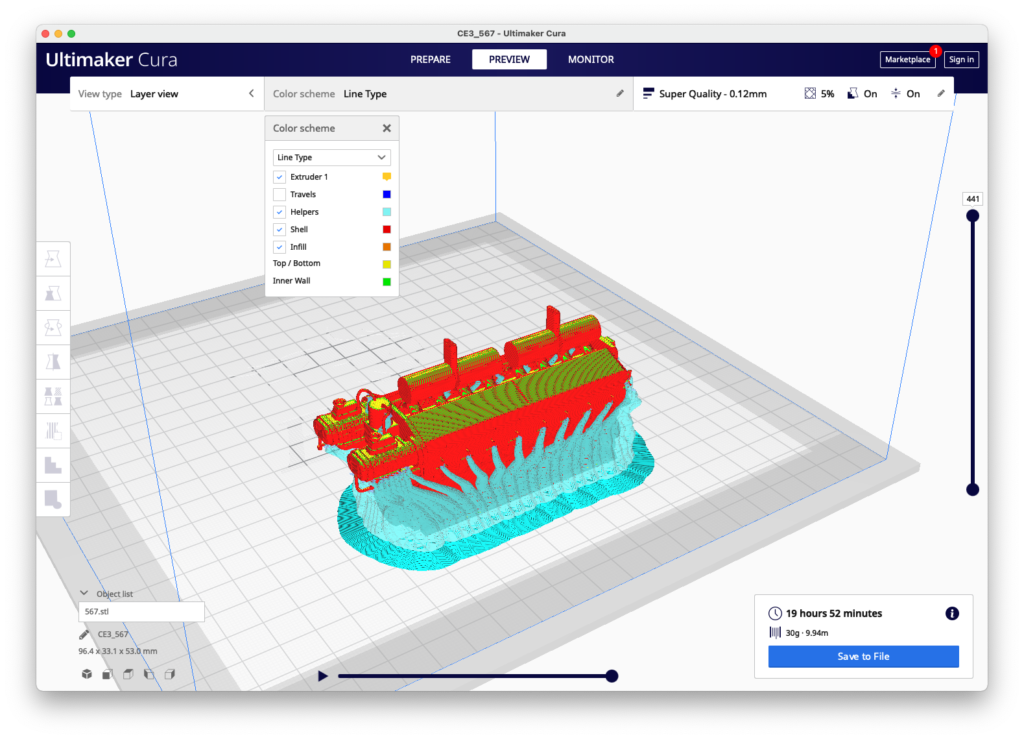This screenshot has width=1024, height=739.
Task: Switch to the left side view cube icon
Action: 150,674
